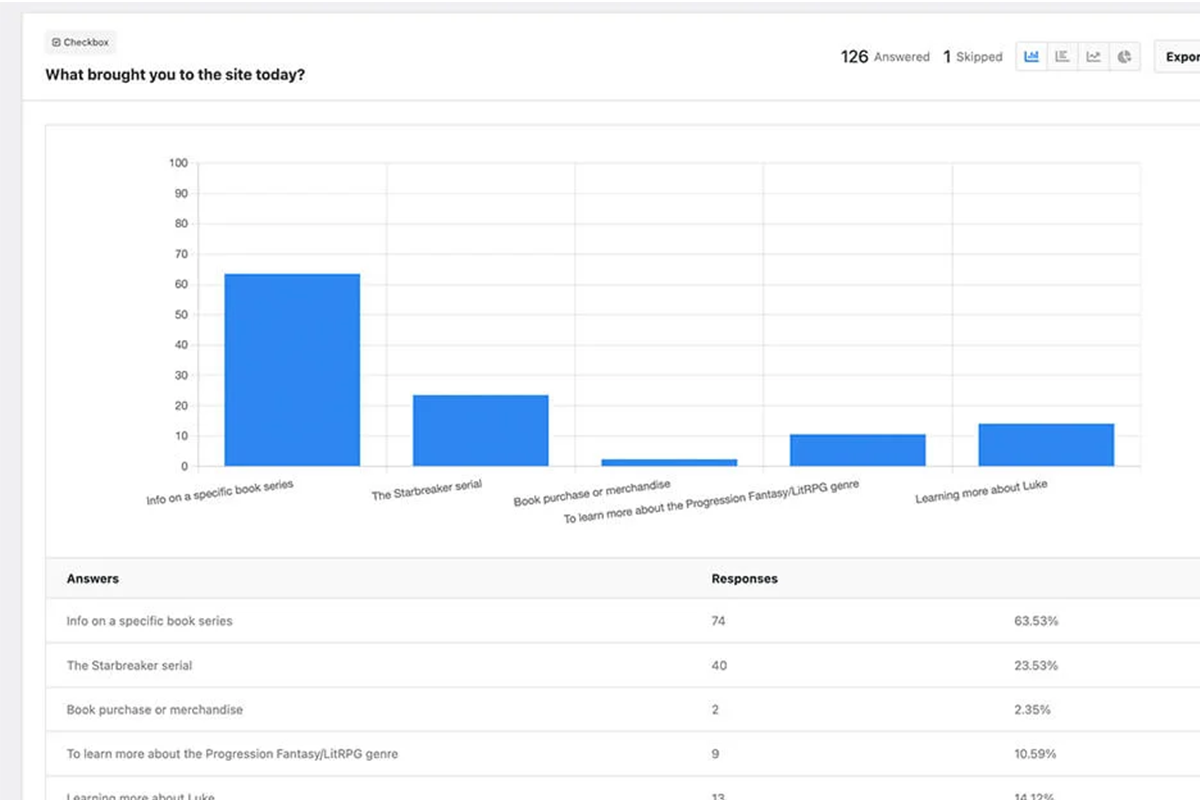Click the 1 Skipped count

pos(972,57)
